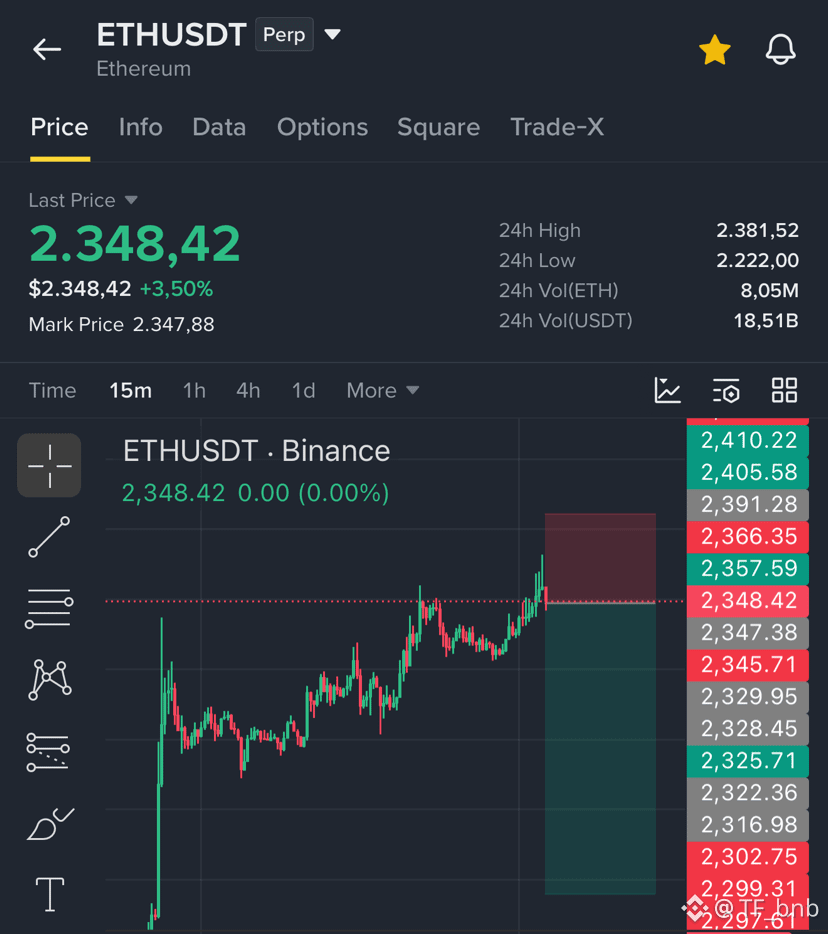This screenshot has width=828, height=934.
Task: Click the 2,410.22 price label
Action: pyautogui.click(x=748, y=441)
